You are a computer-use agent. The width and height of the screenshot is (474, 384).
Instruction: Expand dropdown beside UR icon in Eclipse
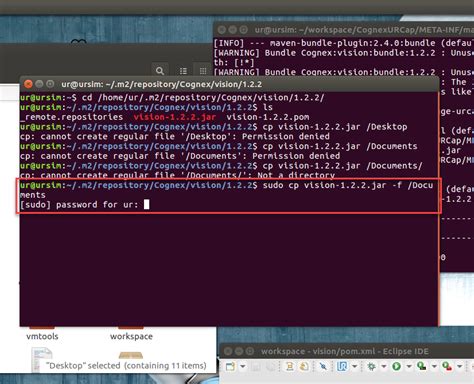pyautogui.click(x=355, y=366)
